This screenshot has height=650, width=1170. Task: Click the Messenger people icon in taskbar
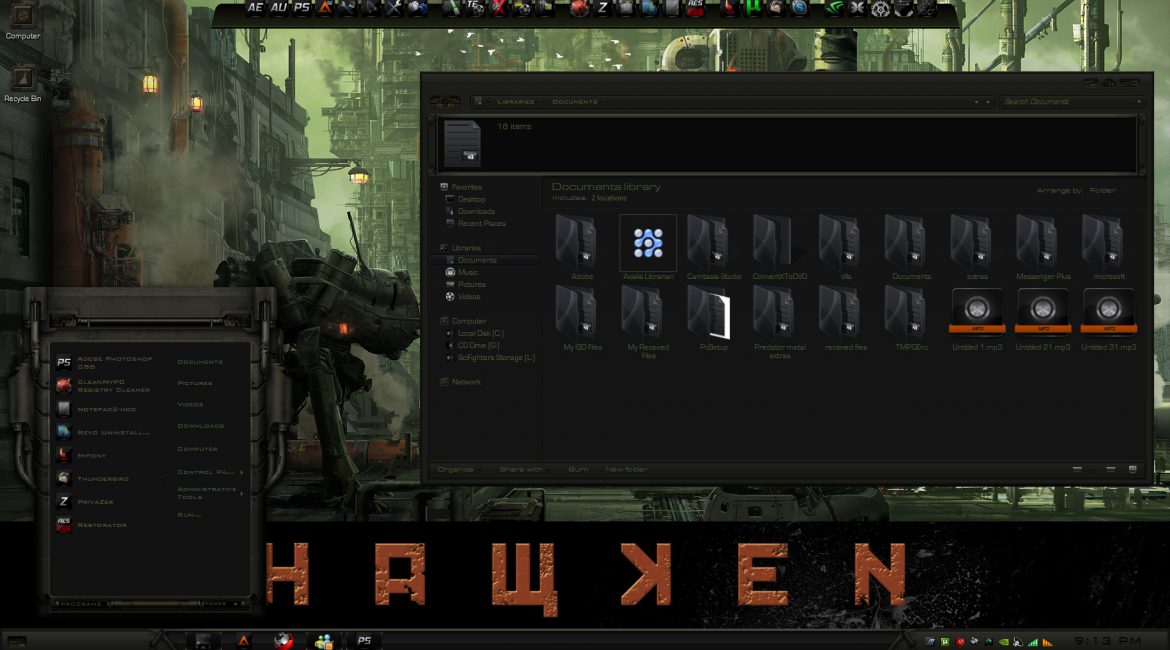click(x=324, y=640)
